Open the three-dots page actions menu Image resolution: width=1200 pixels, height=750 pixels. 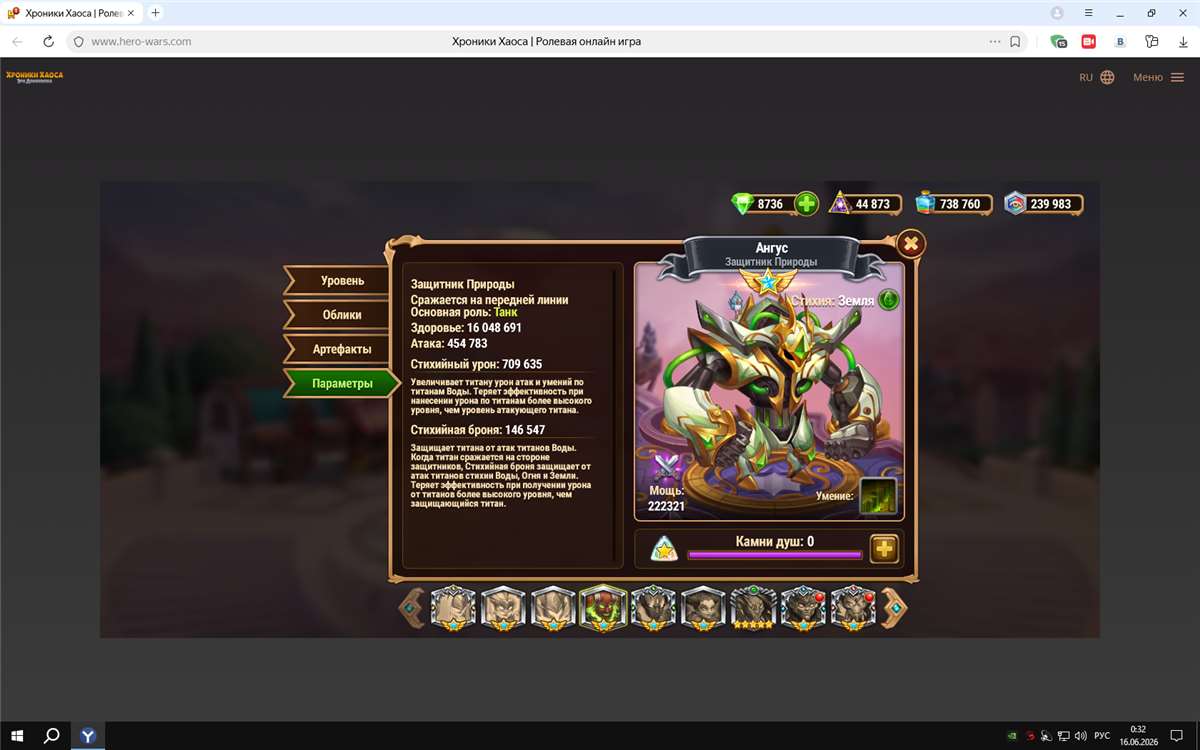994,42
